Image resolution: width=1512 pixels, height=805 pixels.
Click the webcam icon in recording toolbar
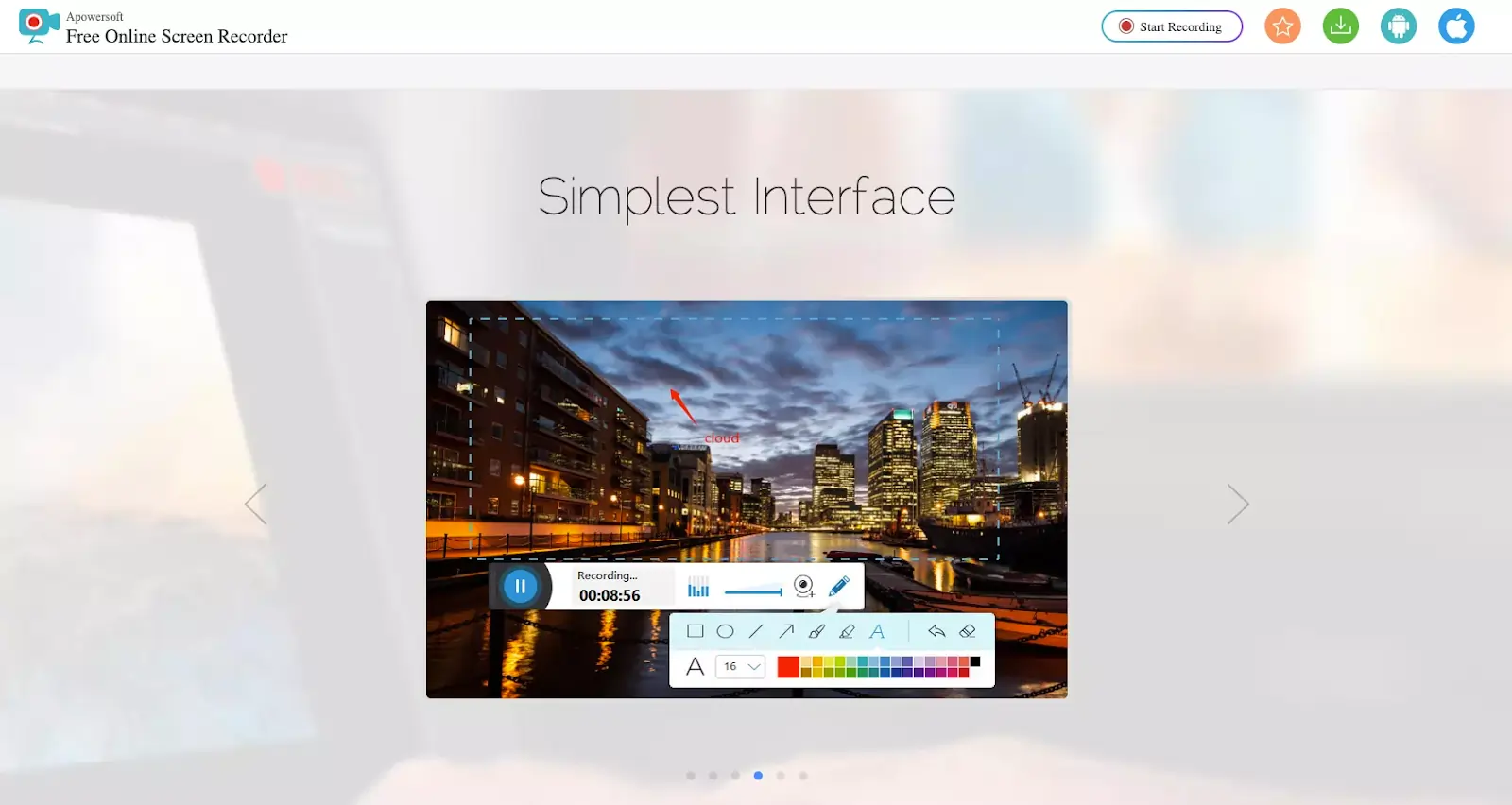[x=803, y=587]
